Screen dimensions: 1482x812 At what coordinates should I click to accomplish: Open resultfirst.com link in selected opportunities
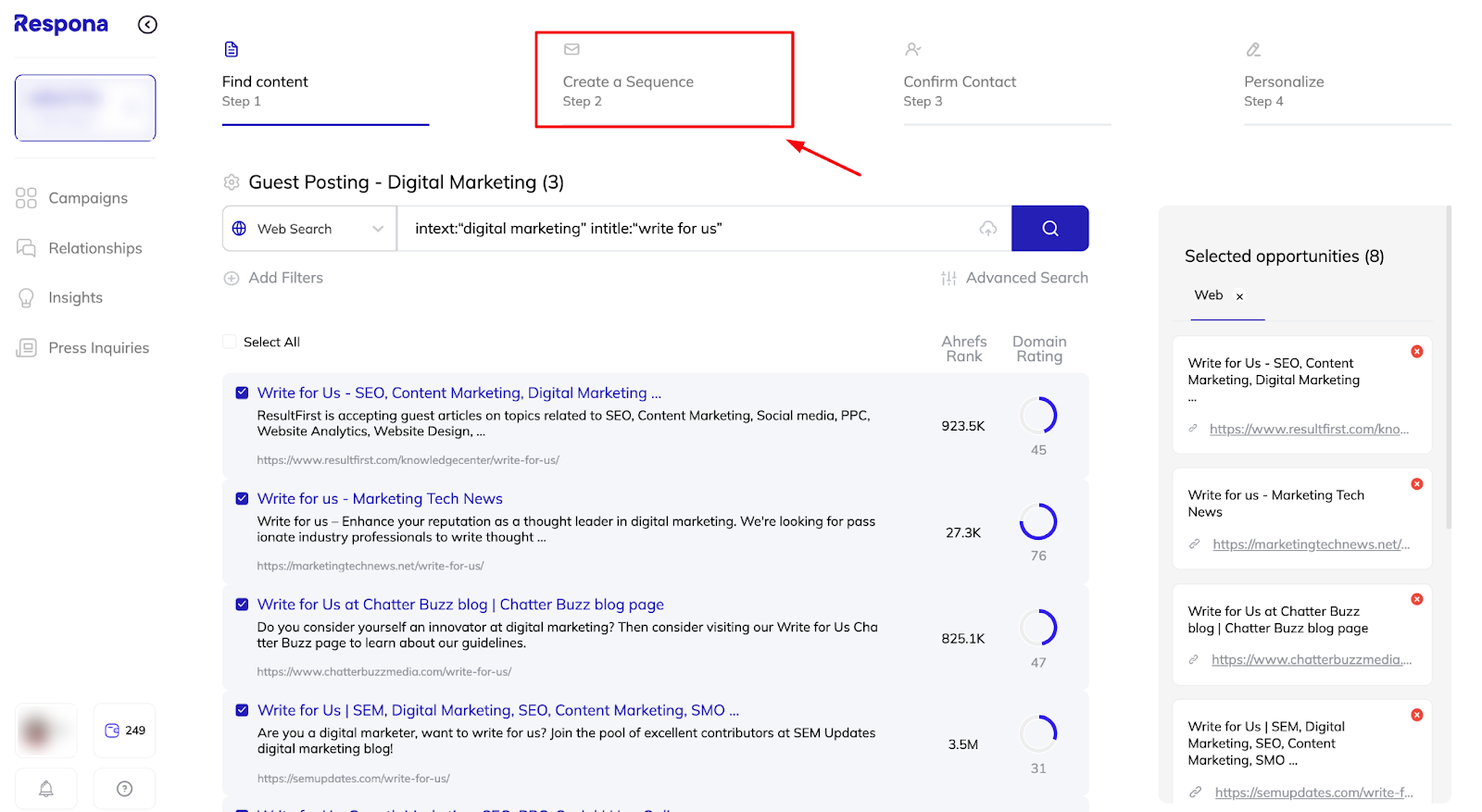click(x=1309, y=429)
